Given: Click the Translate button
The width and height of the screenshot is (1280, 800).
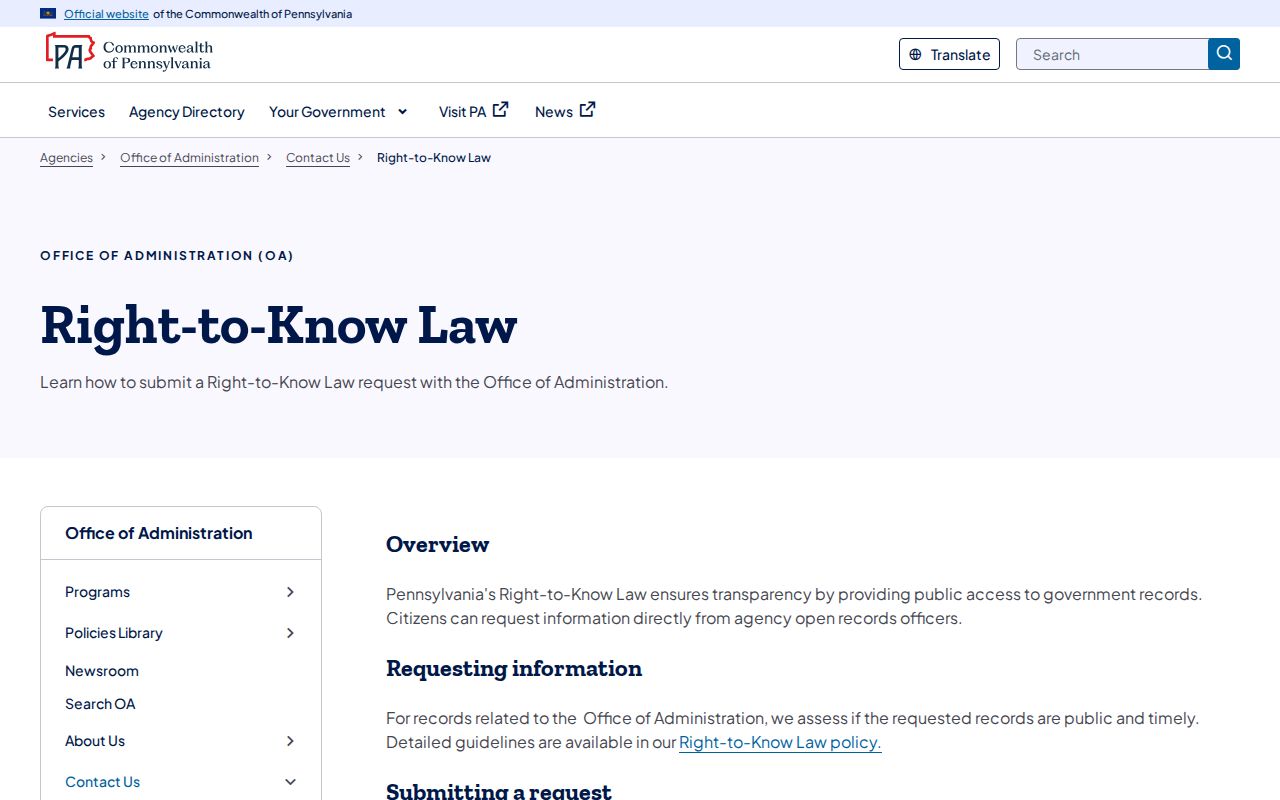Looking at the screenshot, I should point(949,54).
